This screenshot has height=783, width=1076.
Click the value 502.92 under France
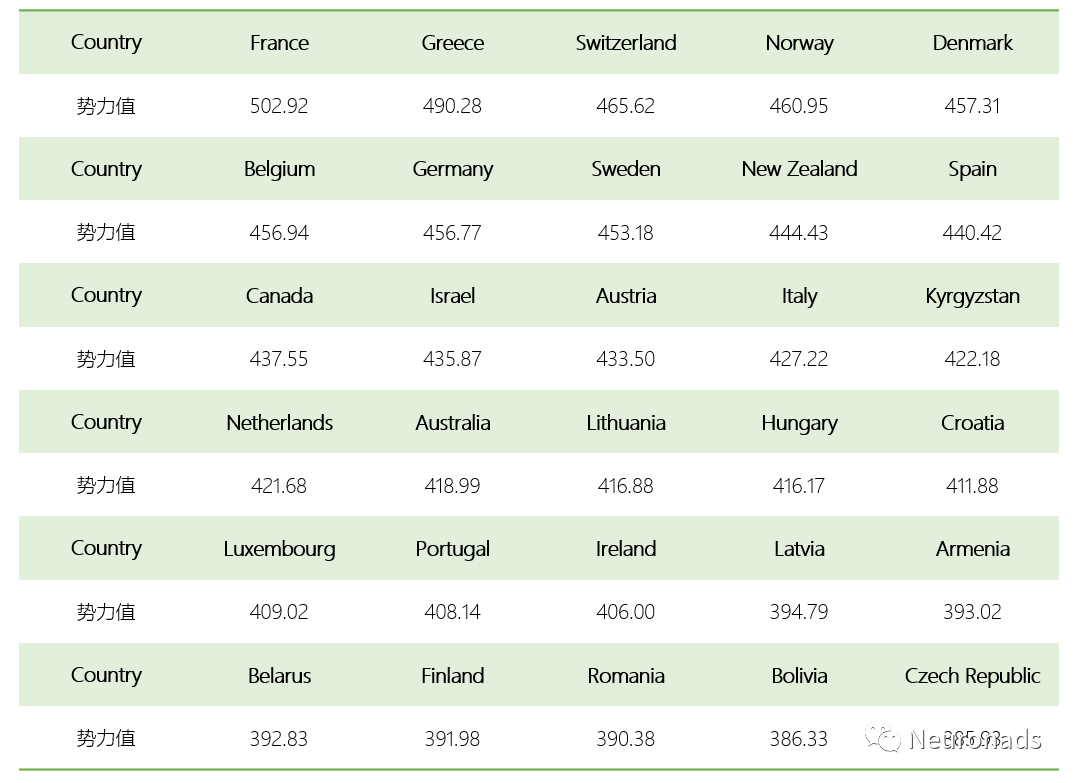point(279,106)
